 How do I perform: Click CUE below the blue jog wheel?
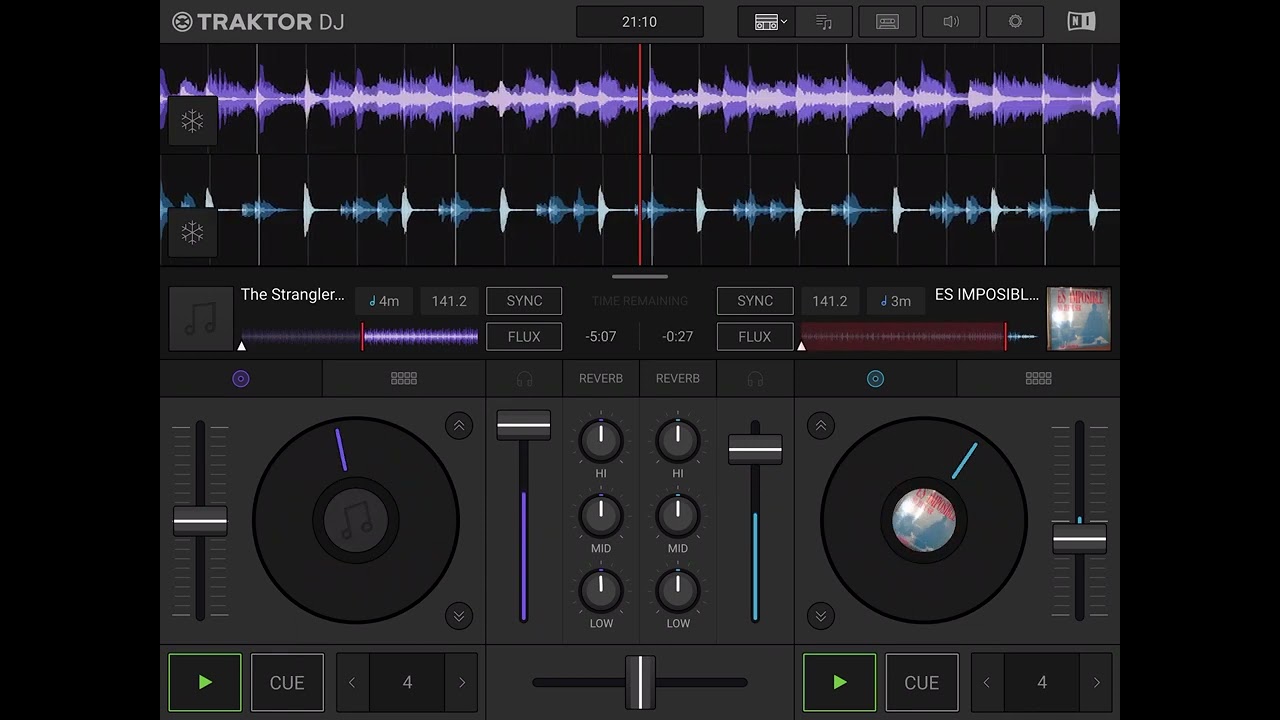[922, 682]
